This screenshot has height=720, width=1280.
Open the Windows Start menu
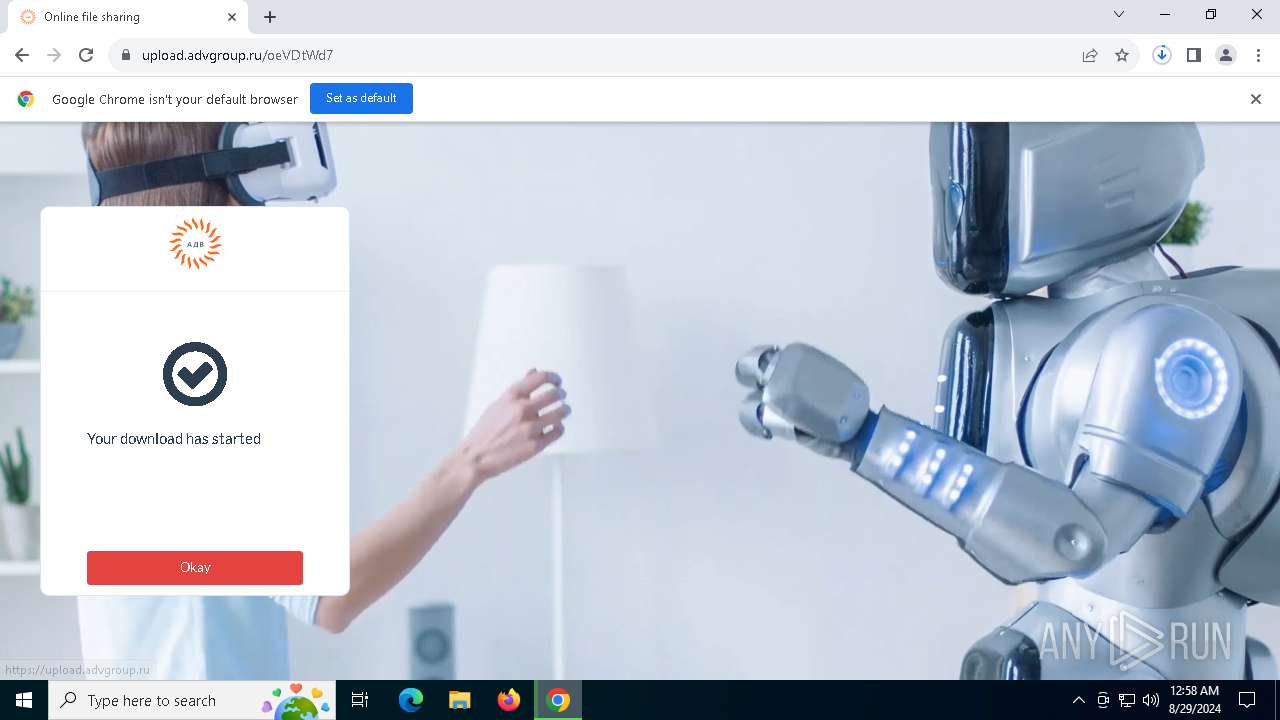24,700
